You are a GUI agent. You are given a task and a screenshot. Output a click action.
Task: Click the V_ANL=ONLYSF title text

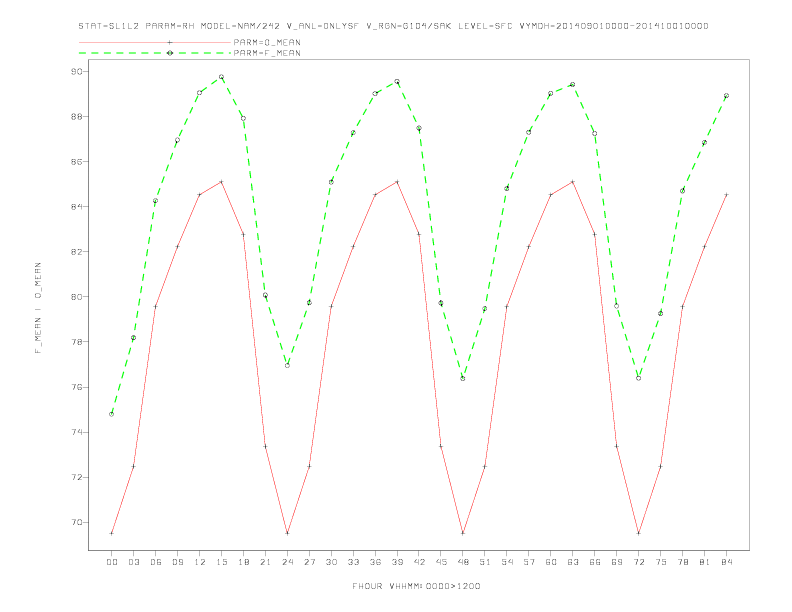[322, 26]
